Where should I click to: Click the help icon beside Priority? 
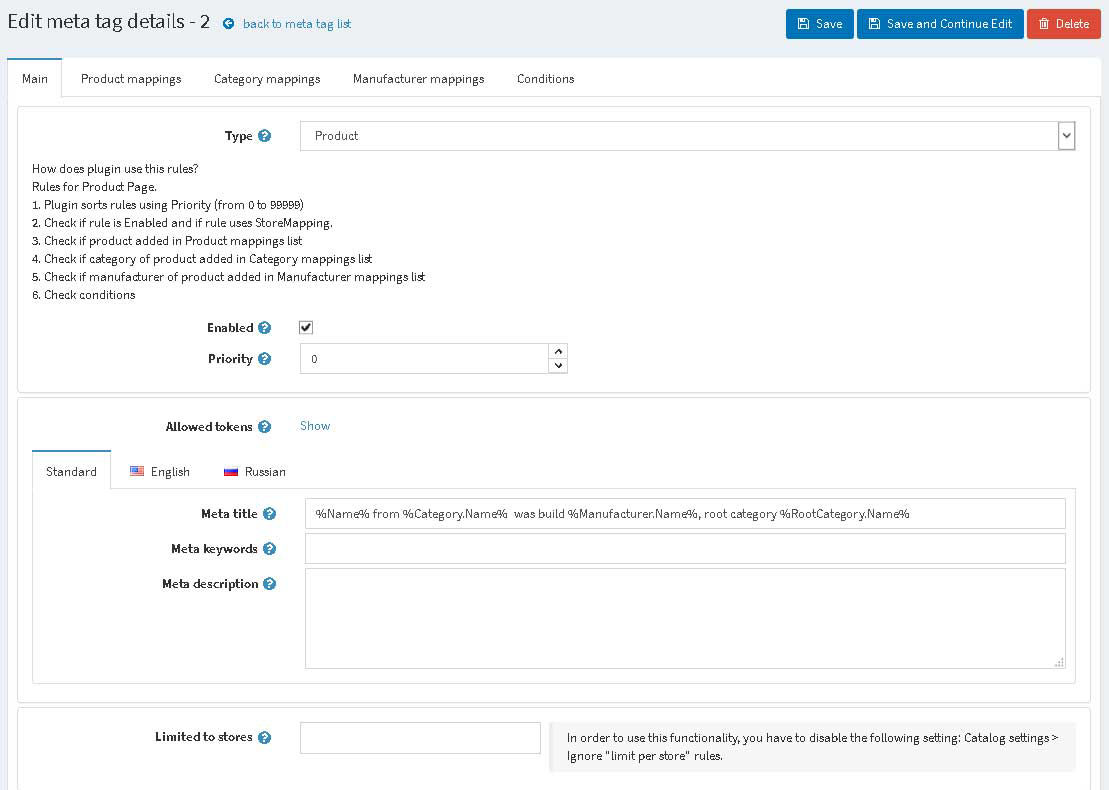click(x=264, y=359)
